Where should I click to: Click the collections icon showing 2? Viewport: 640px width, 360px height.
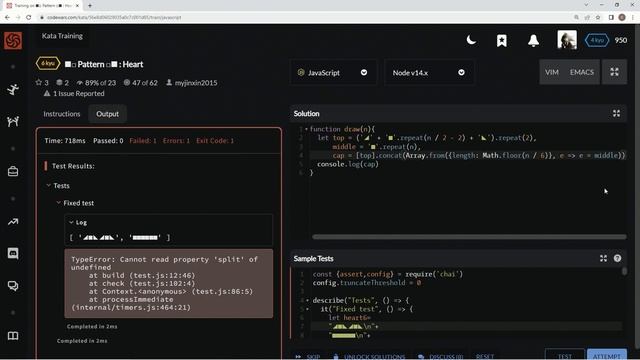click(x=60, y=82)
